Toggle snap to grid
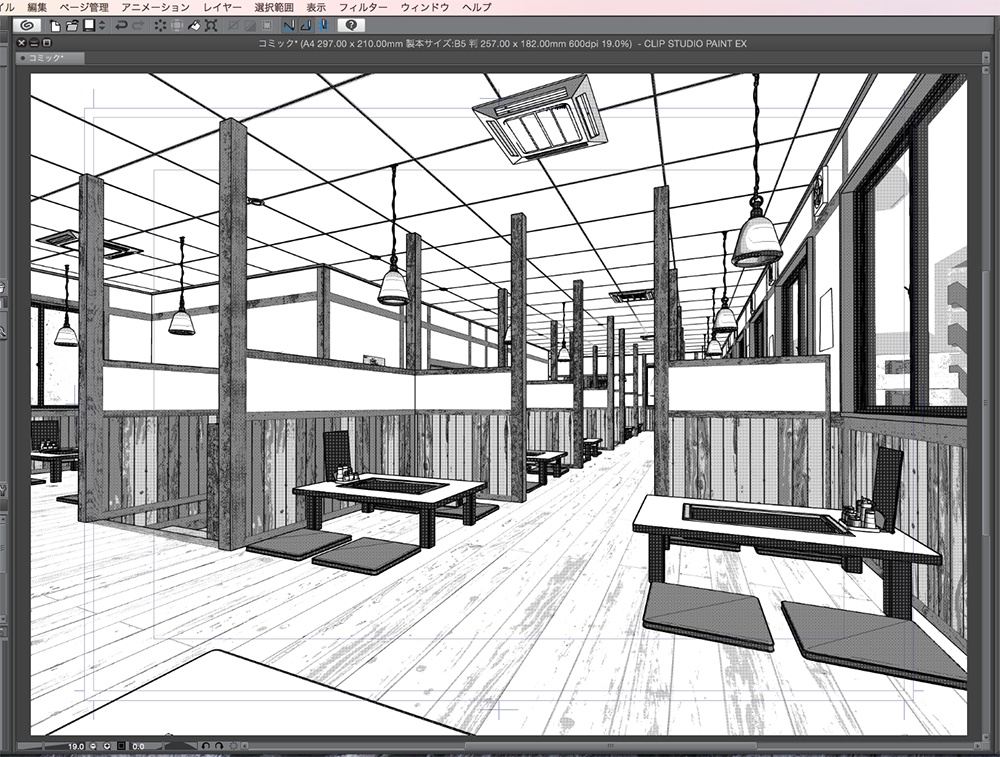1000x757 pixels. click(324, 26)
